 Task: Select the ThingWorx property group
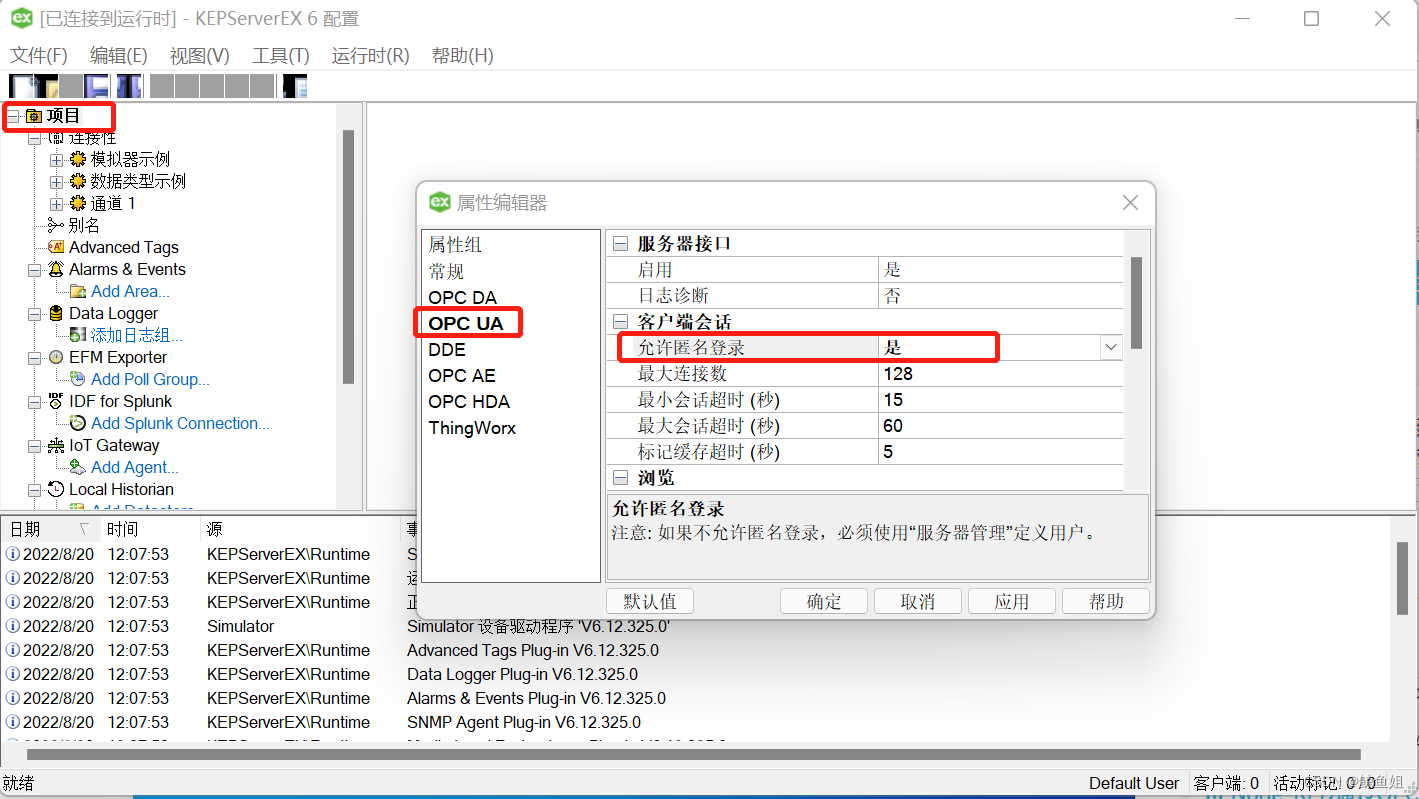coord(472,427)
